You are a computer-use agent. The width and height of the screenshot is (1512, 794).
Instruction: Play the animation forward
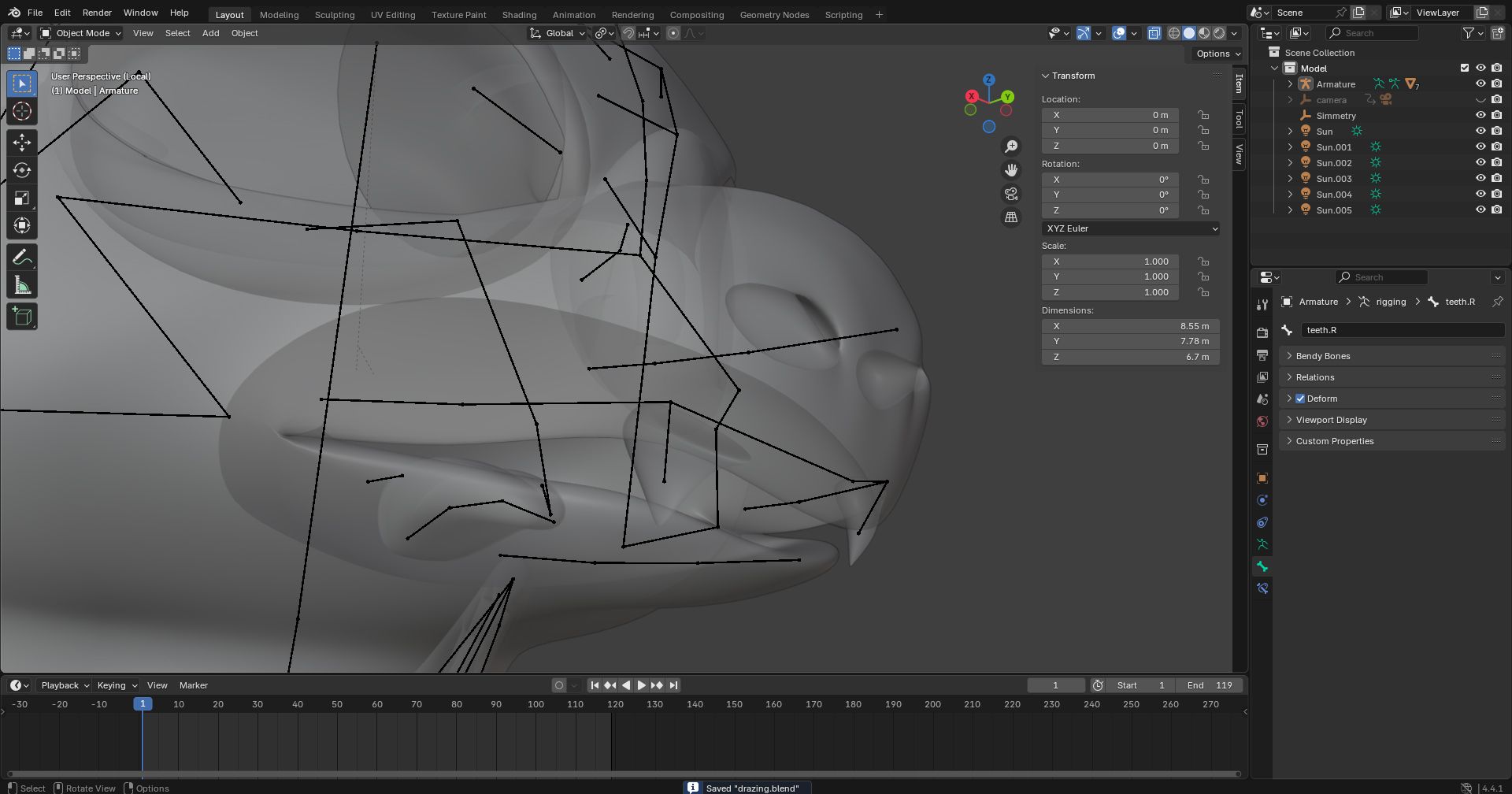click(642, 685)
